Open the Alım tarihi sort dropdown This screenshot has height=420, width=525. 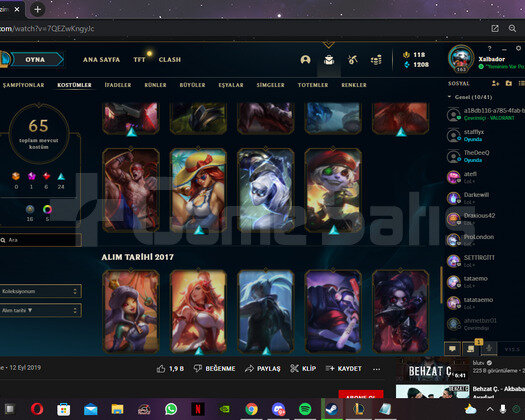(x=41, y=310)
